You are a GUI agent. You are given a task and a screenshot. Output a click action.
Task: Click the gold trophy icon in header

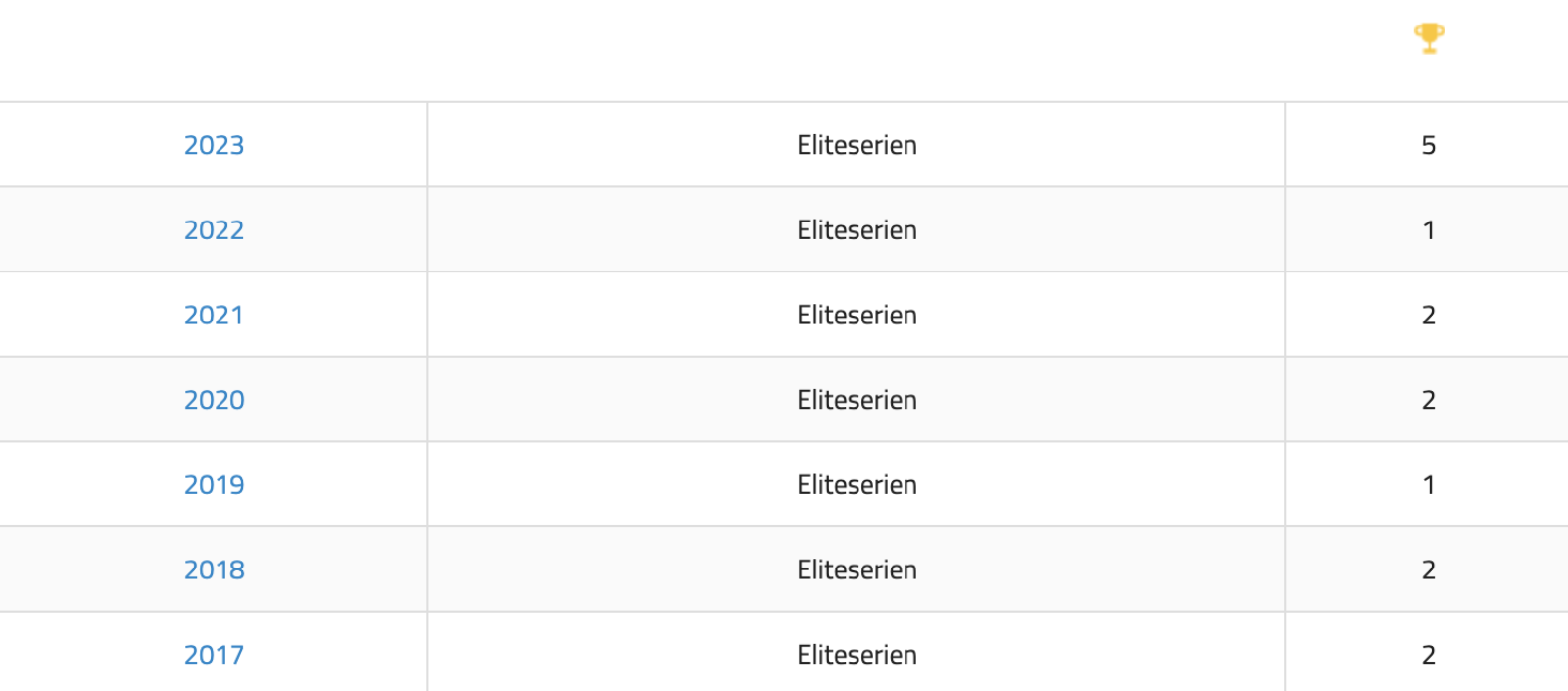click(x=1429, y=38)
